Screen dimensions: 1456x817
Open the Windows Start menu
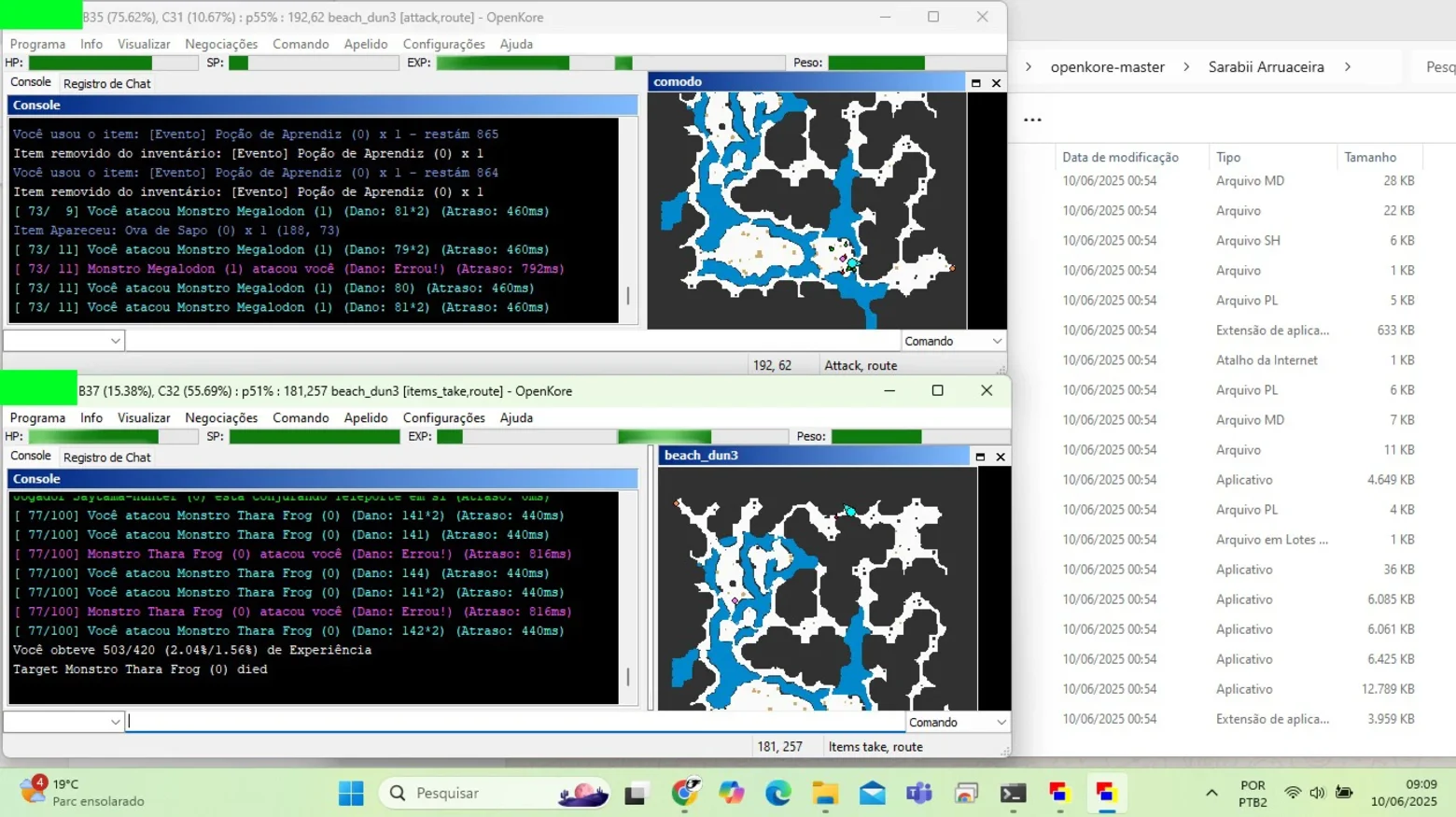click(x=352, y=794)
